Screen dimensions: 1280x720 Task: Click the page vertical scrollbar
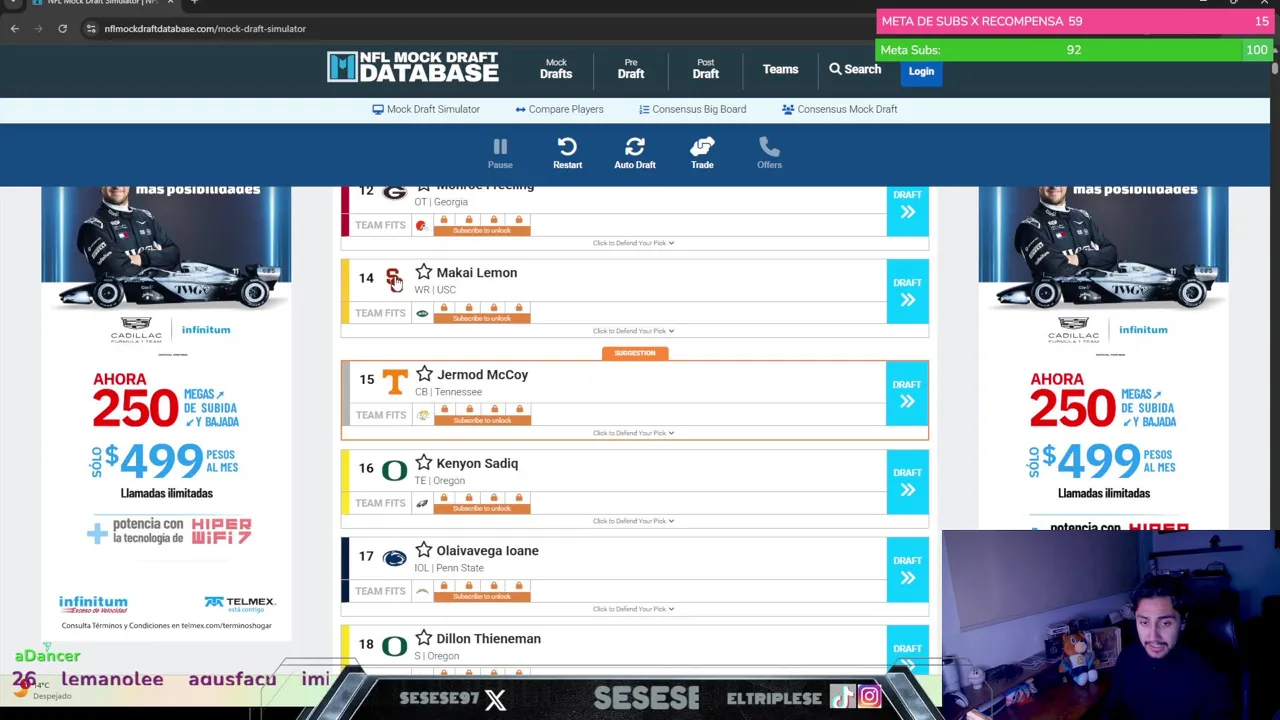pyautogui.click(x=1275, y=68)
